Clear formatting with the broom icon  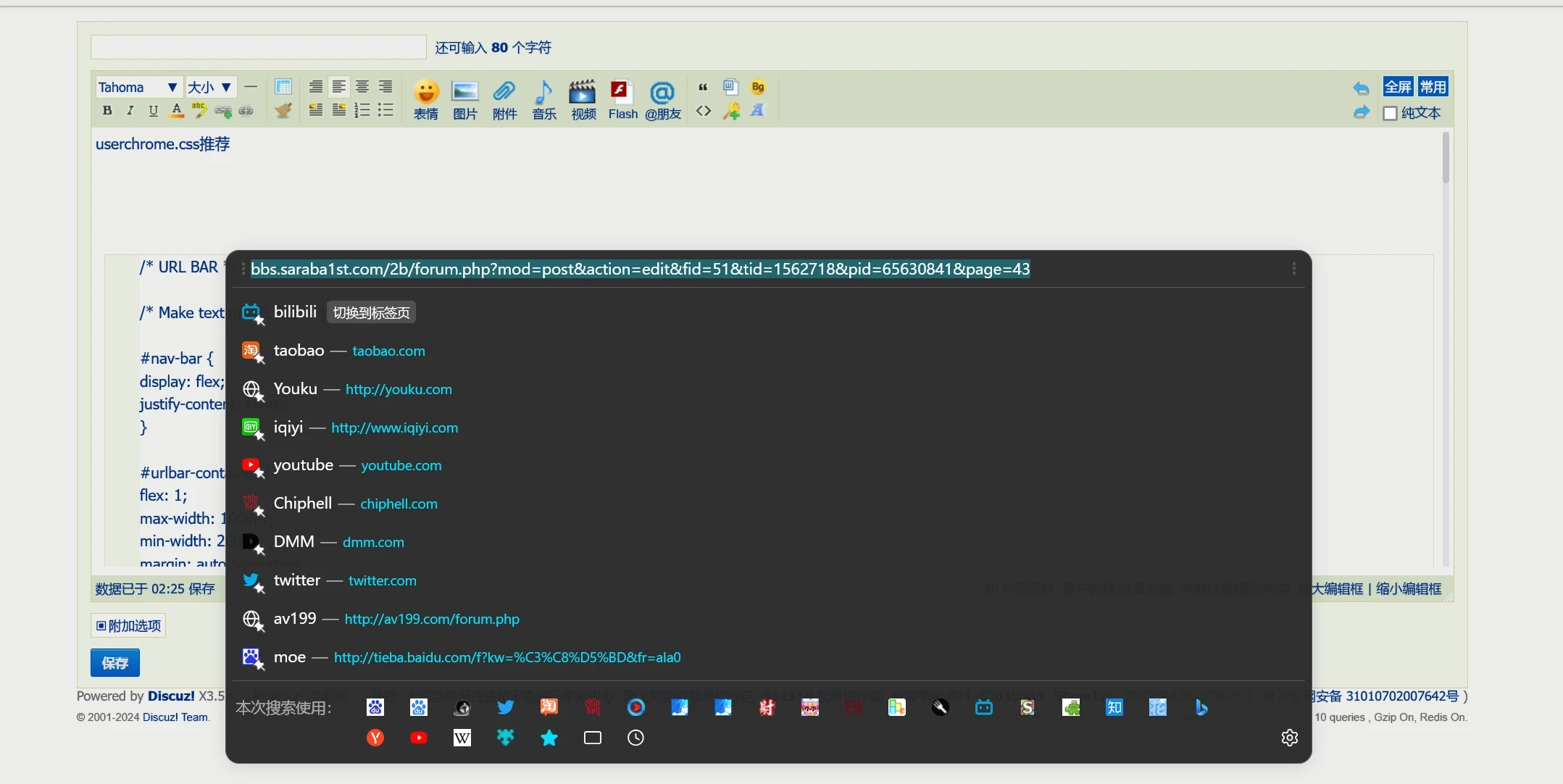(283, 110)
